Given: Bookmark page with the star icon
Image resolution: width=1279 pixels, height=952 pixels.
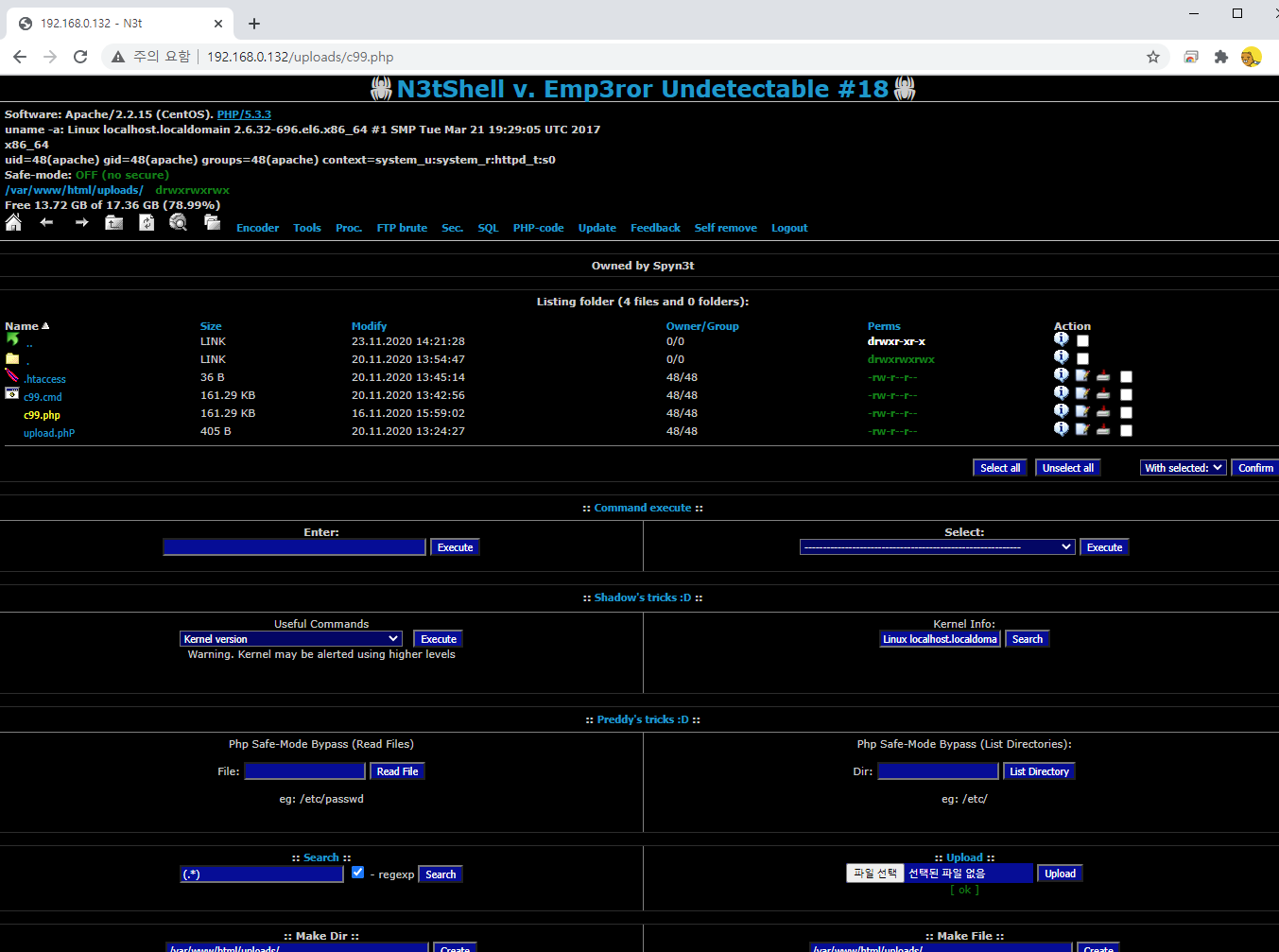Looking at the screenshot, I should (1153, 57).
